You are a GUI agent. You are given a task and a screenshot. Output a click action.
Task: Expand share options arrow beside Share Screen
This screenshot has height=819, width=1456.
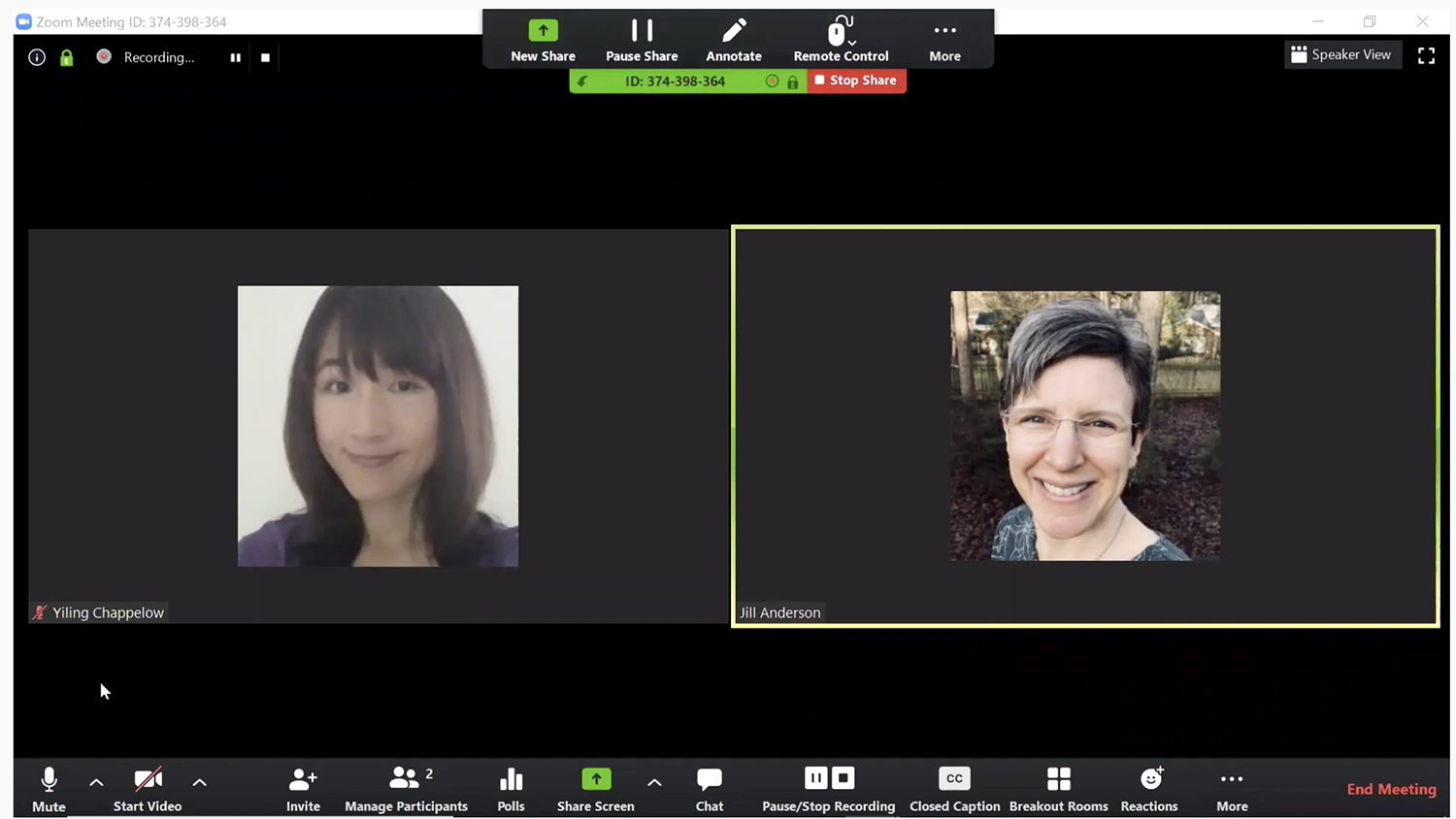[654, 782]
